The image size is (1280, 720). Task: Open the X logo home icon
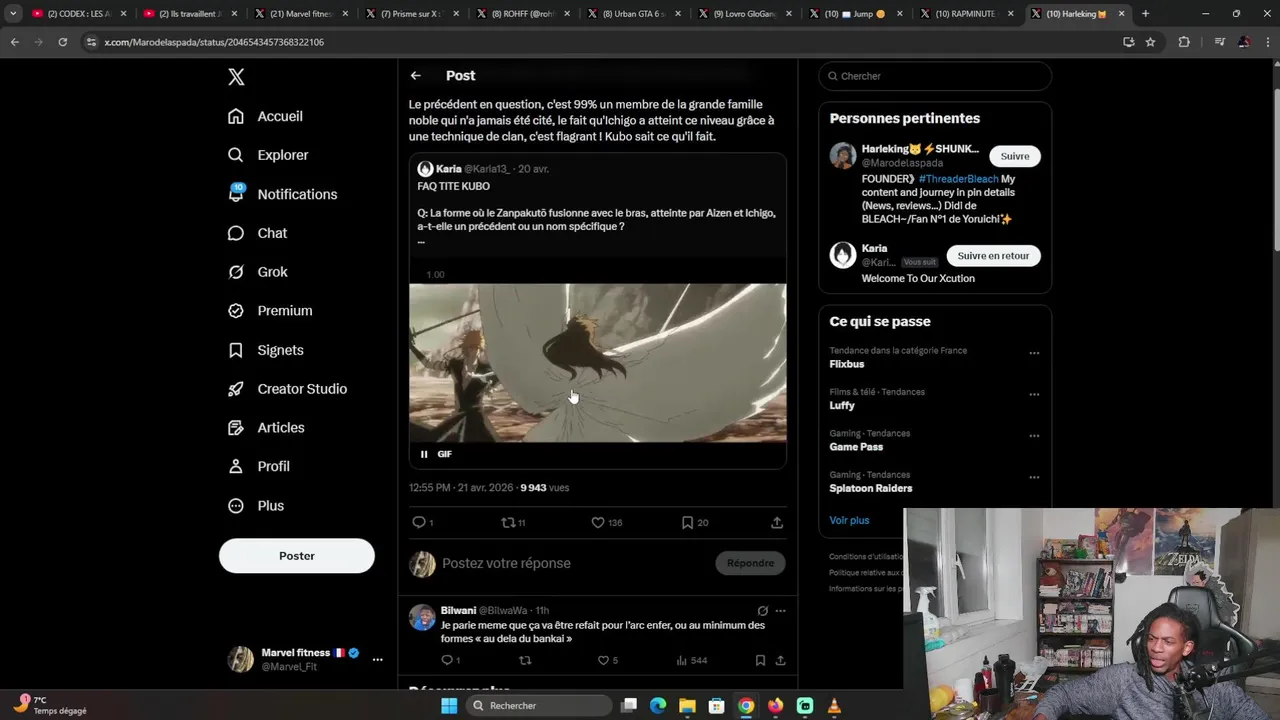coord(236,77)
